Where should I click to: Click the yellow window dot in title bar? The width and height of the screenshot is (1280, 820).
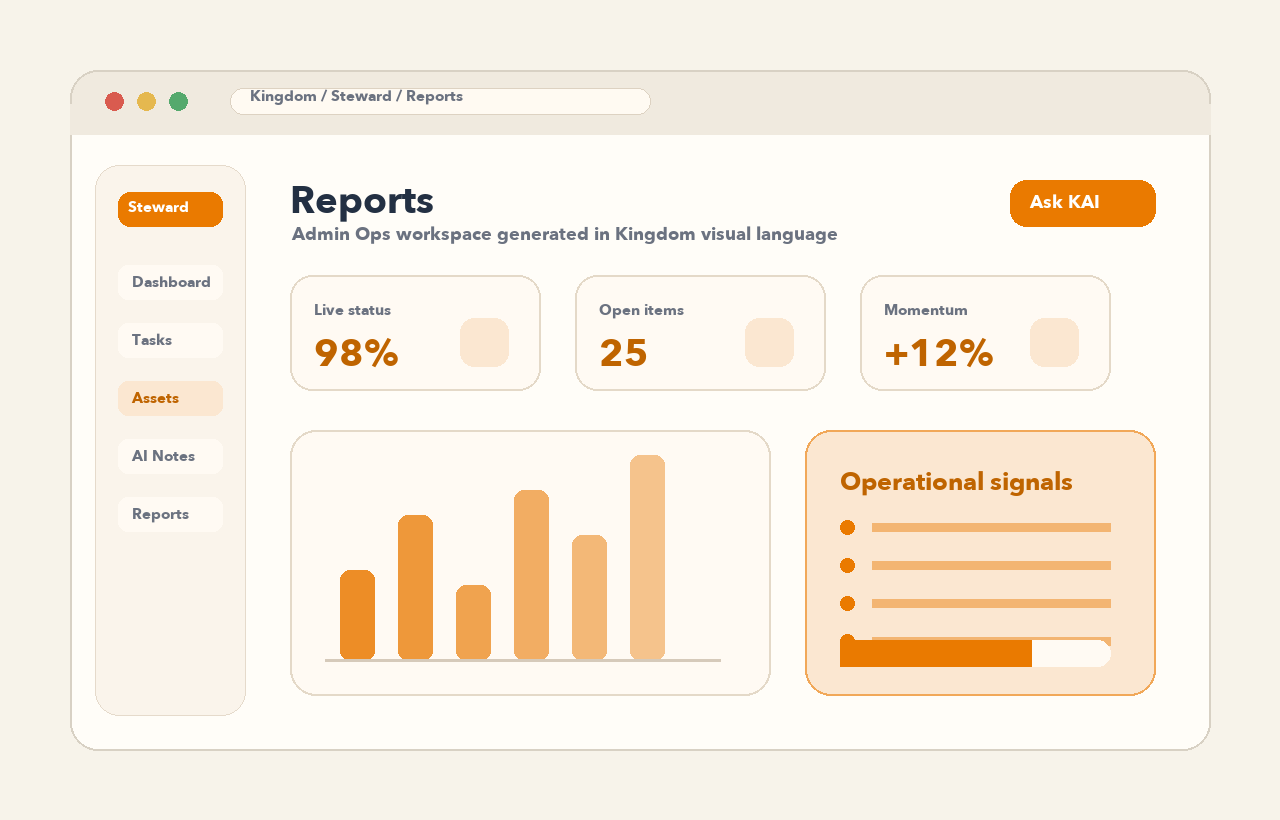[146, 101]
